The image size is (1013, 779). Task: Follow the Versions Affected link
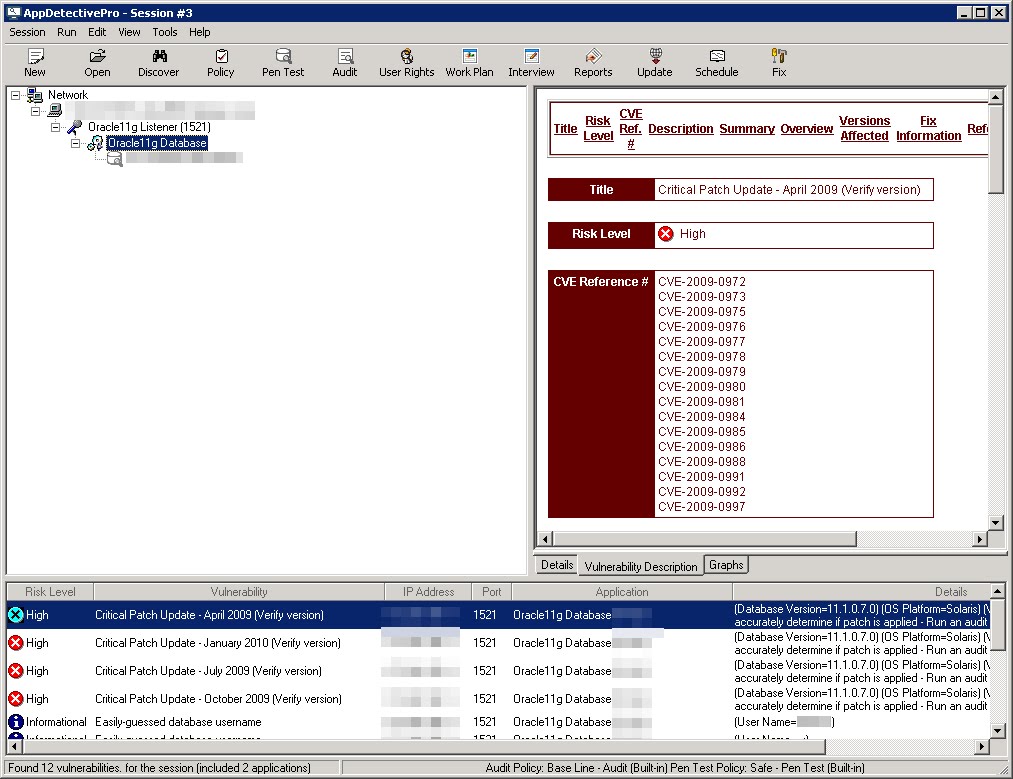[x=864, y=129]
